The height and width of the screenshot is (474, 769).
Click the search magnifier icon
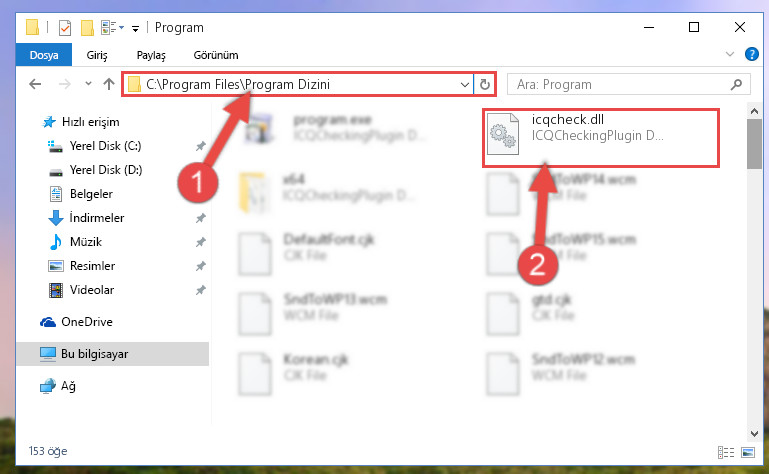point(736,84)
